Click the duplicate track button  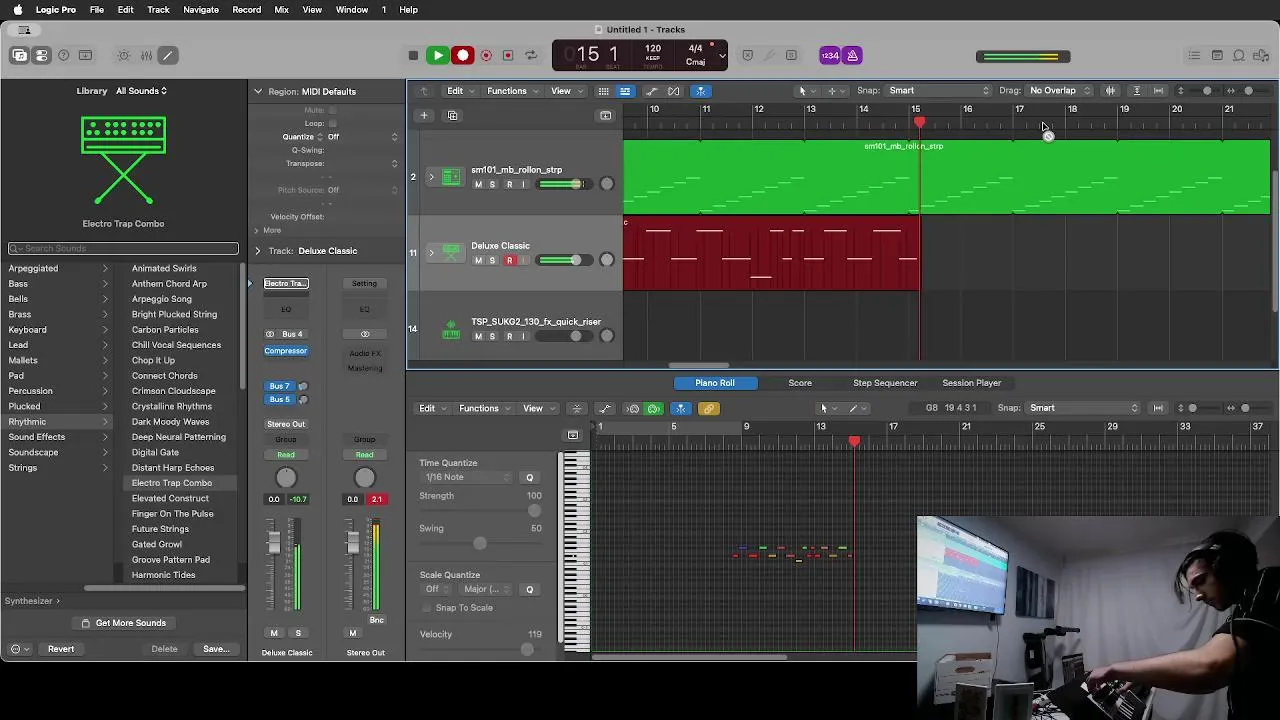pos(452,115)
